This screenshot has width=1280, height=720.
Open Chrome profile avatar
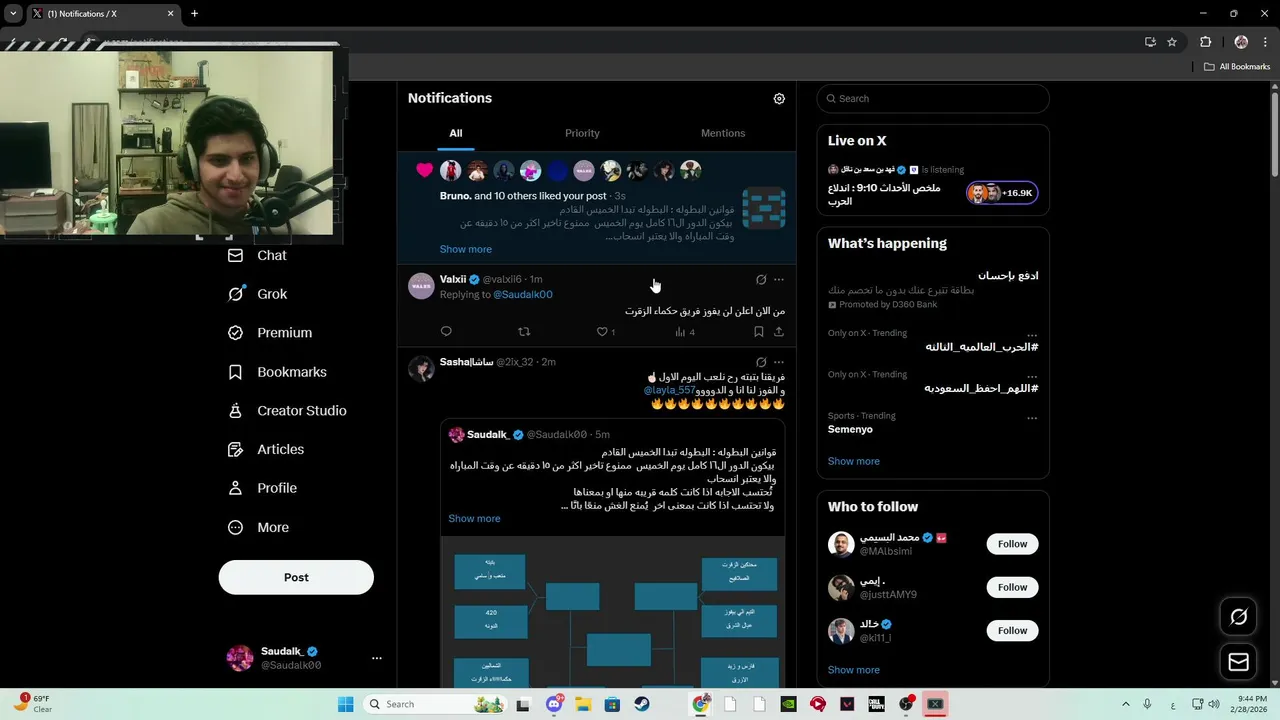coord(1241,42)
